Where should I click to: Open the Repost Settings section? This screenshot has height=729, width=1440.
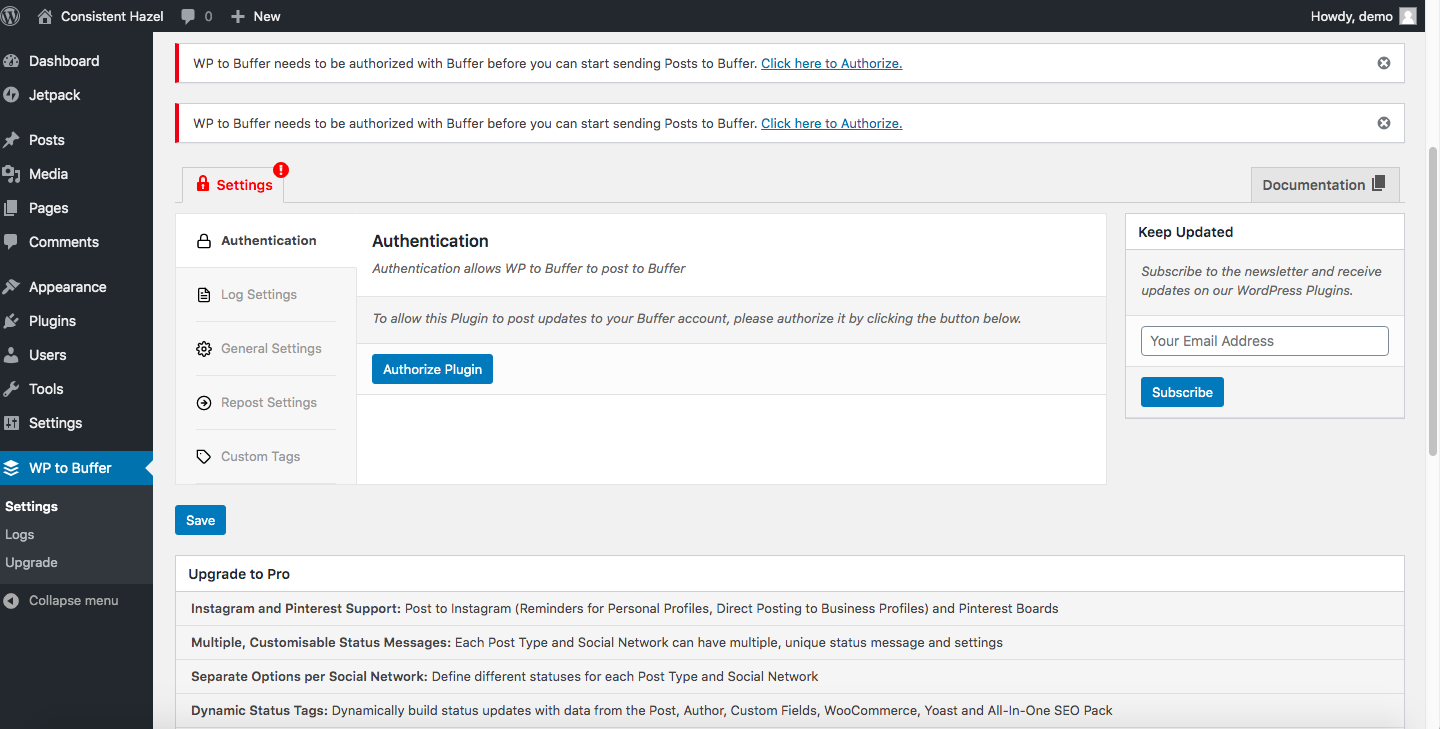pyautogui.click(x=266, y=403)
